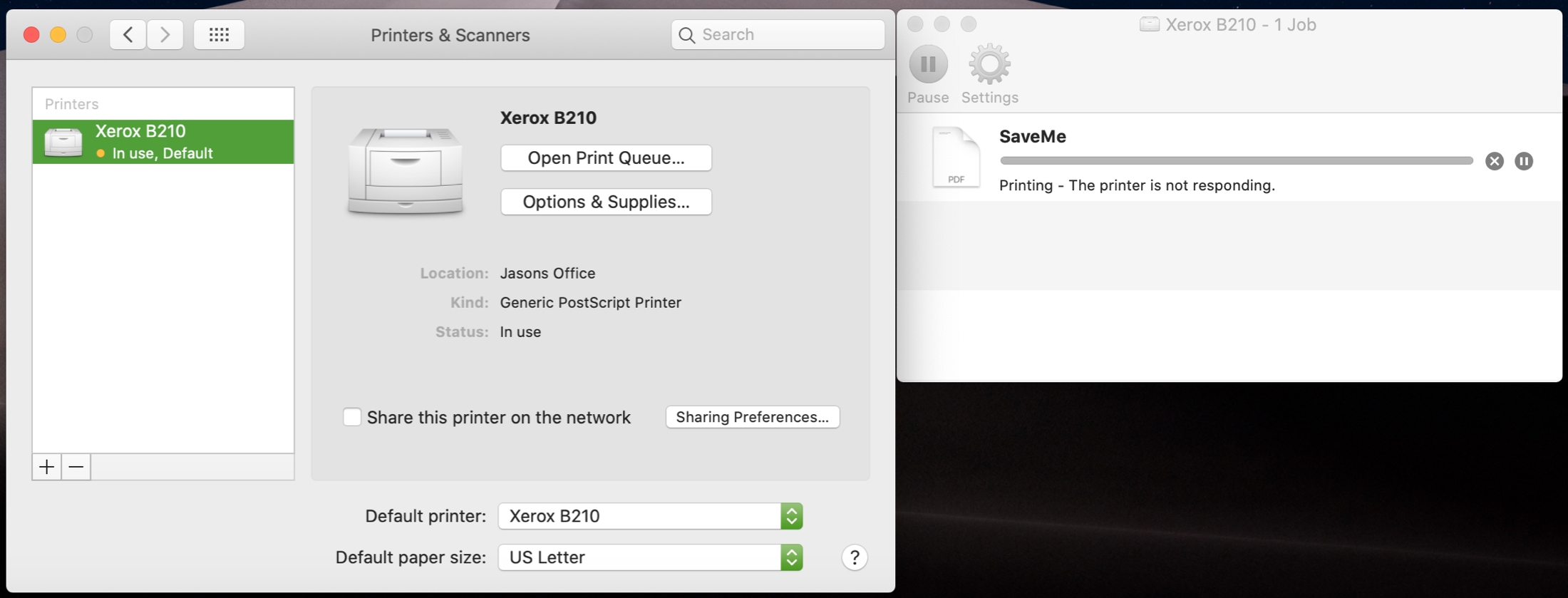Enable Share this printer on the network
The image size is (1568, 598).
coord(352,417)
